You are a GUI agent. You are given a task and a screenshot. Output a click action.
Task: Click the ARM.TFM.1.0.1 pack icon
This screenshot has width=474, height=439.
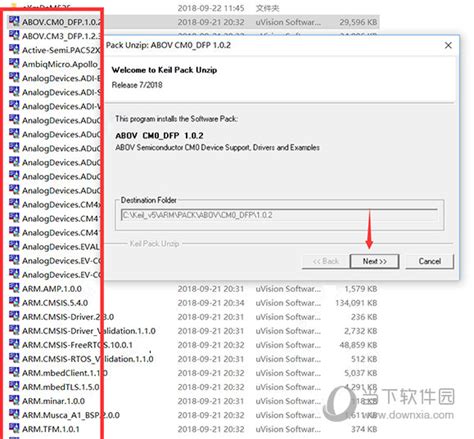[x=14, y=428]
